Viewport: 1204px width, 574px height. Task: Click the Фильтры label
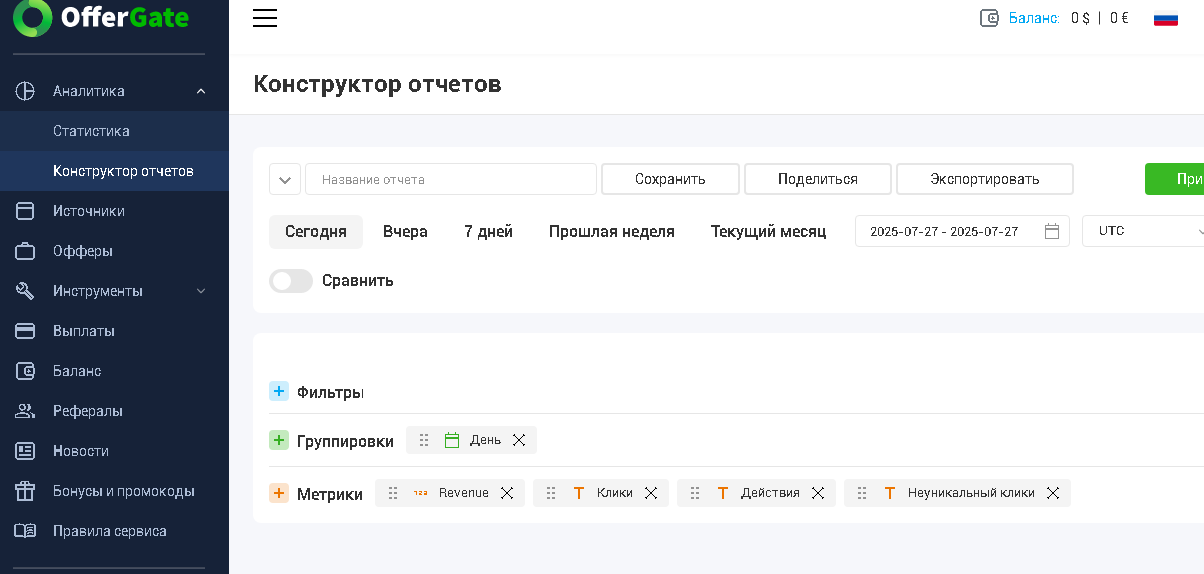[330, 392]
